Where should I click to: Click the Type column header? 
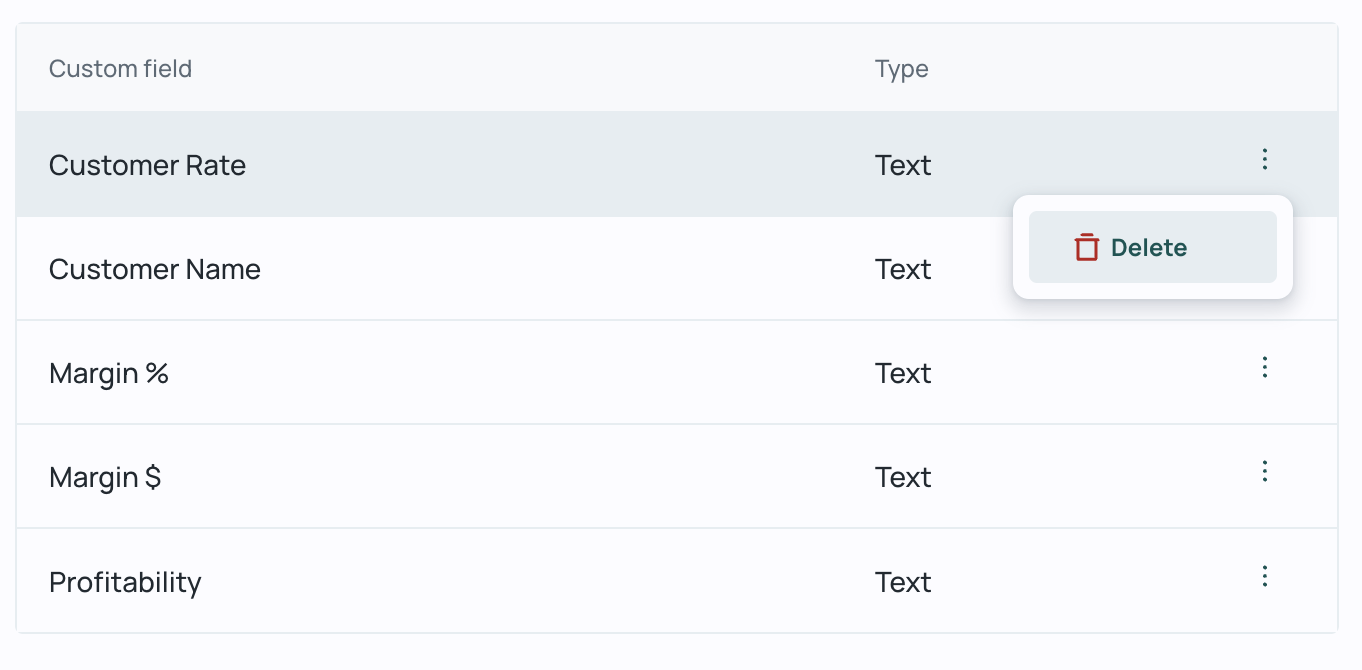(902, 69)
